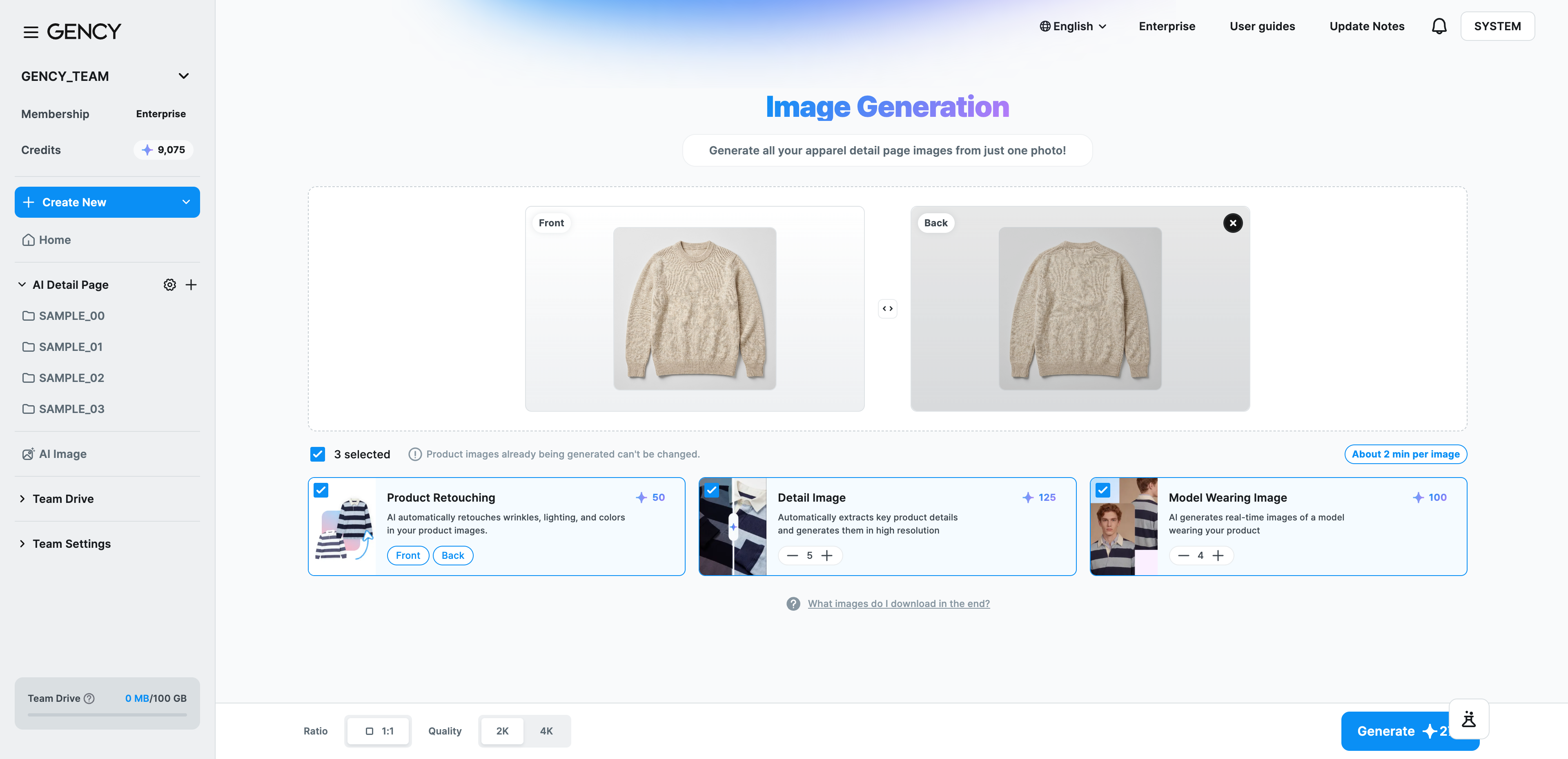
Task: Click the SYSTEM account button
Action: pos(1497,26)
